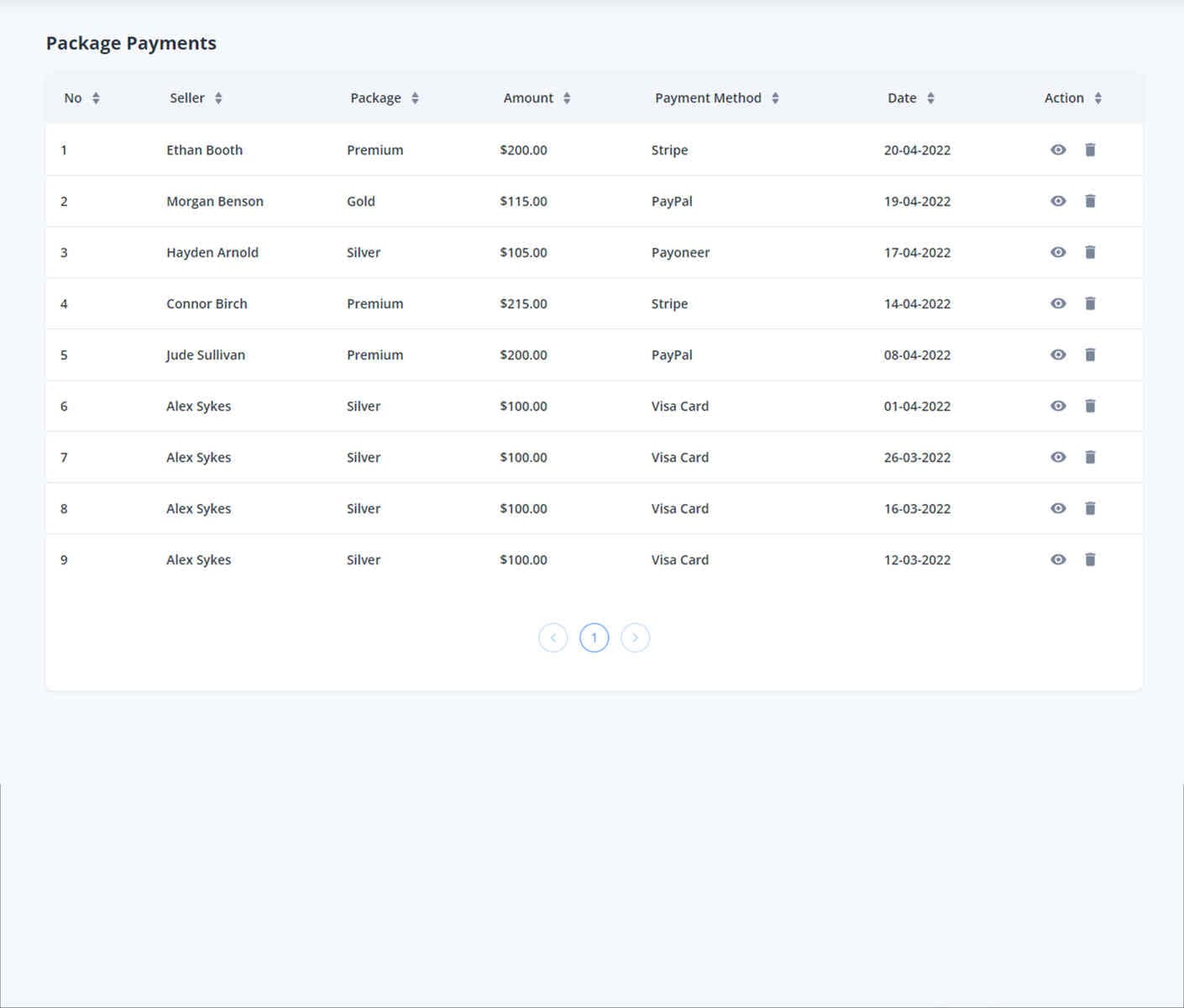View details for Ethan Booth's payment
Viewport: 1184px width, 1008px height.
point(1058,150)
